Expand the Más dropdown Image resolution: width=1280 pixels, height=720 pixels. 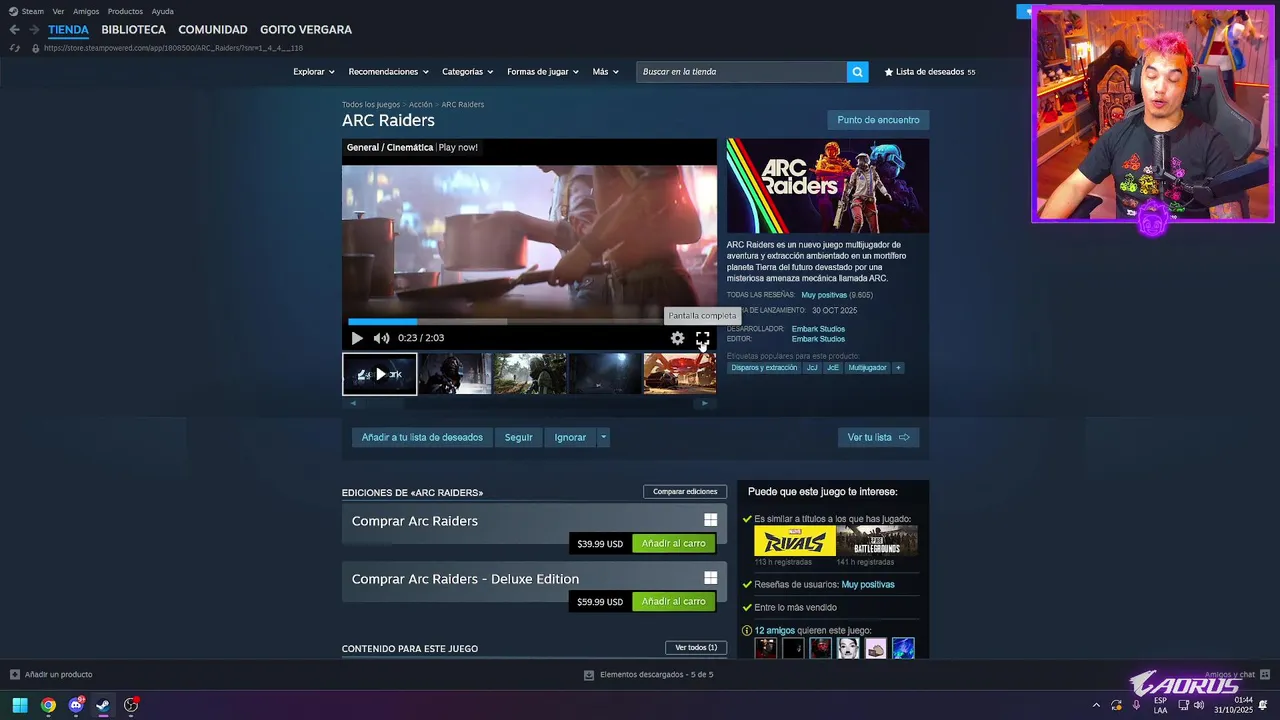click(605, 72)
